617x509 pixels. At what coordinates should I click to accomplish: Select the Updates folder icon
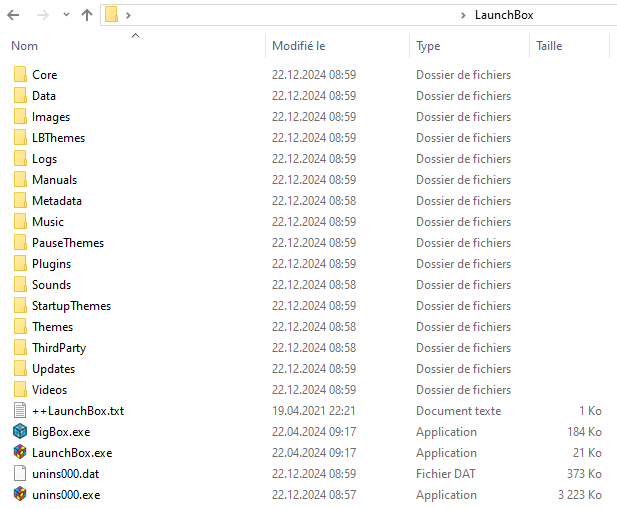click(20, 368)
